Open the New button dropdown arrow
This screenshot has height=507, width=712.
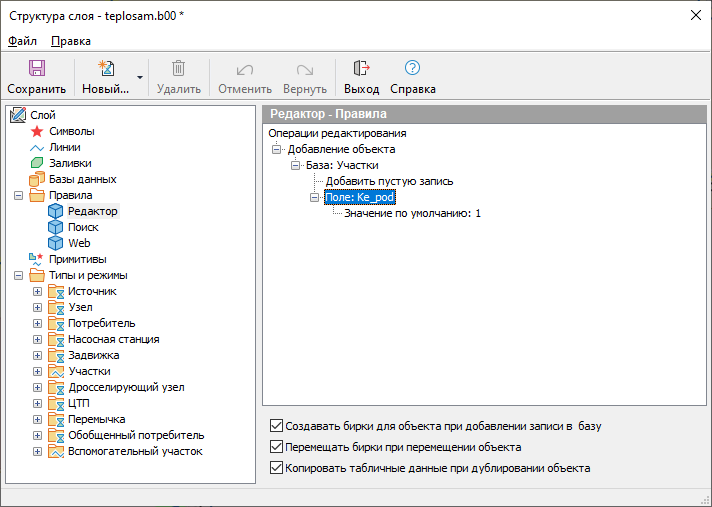coord(140,77)
